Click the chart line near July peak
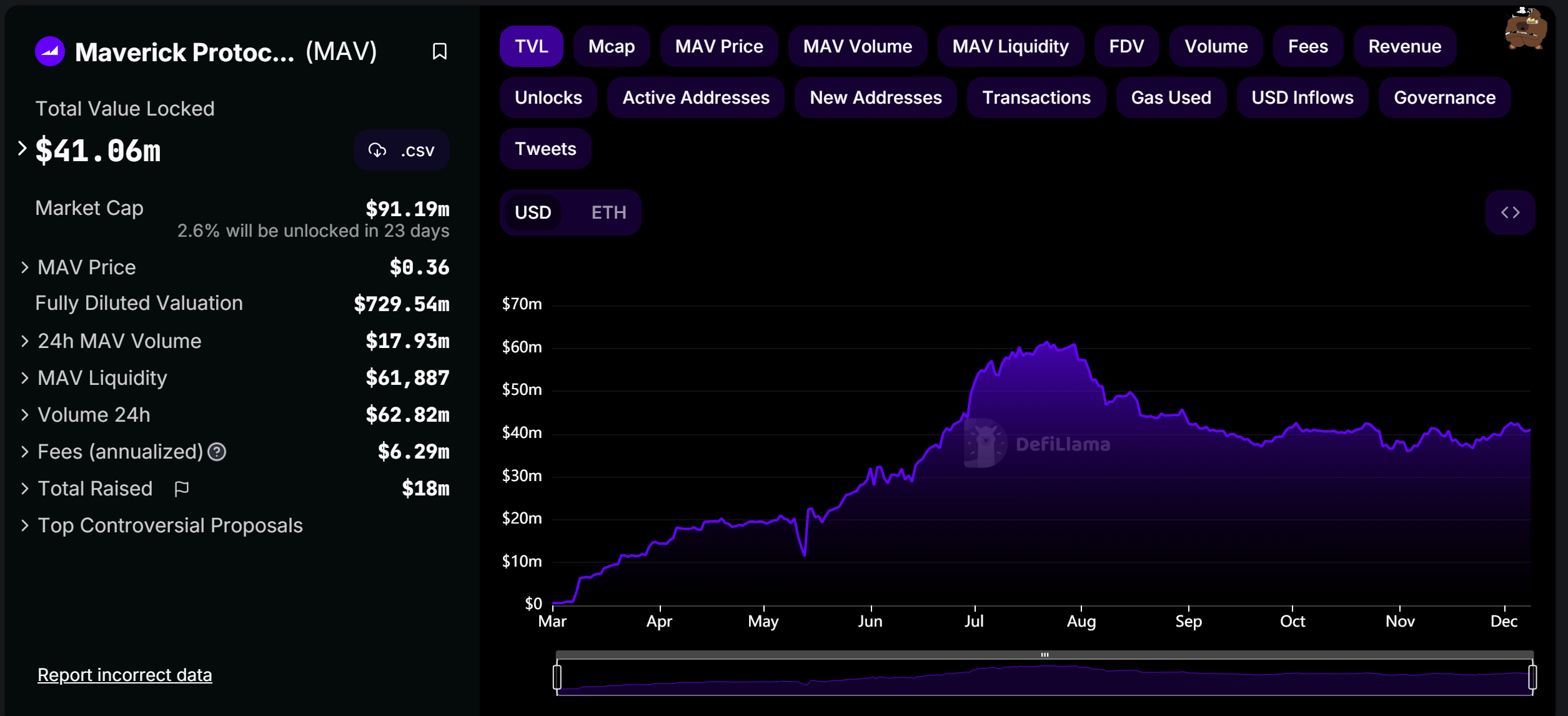 pyautogui.click(x=1046, y=343)
